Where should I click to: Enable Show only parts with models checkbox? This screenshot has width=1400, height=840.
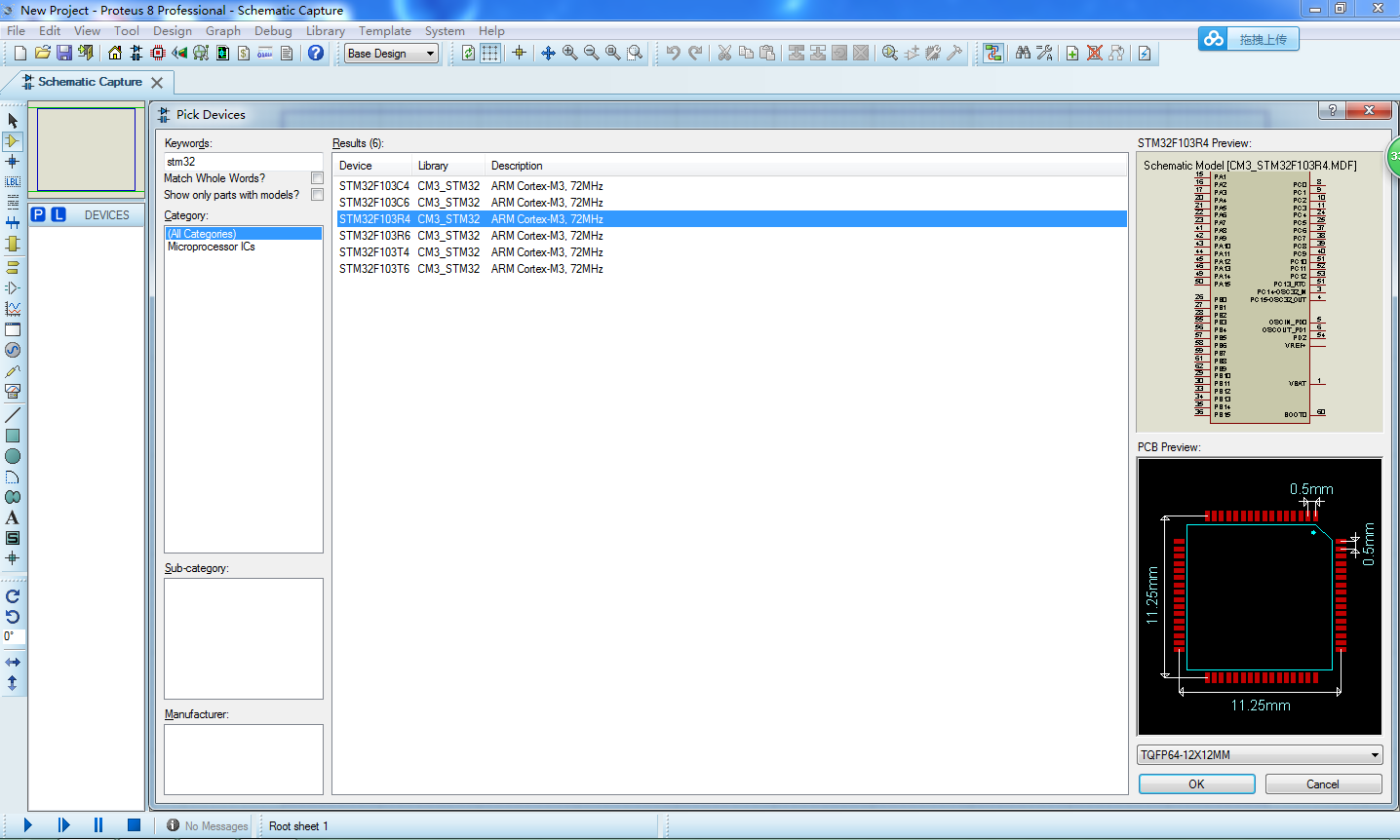(317, 195)
